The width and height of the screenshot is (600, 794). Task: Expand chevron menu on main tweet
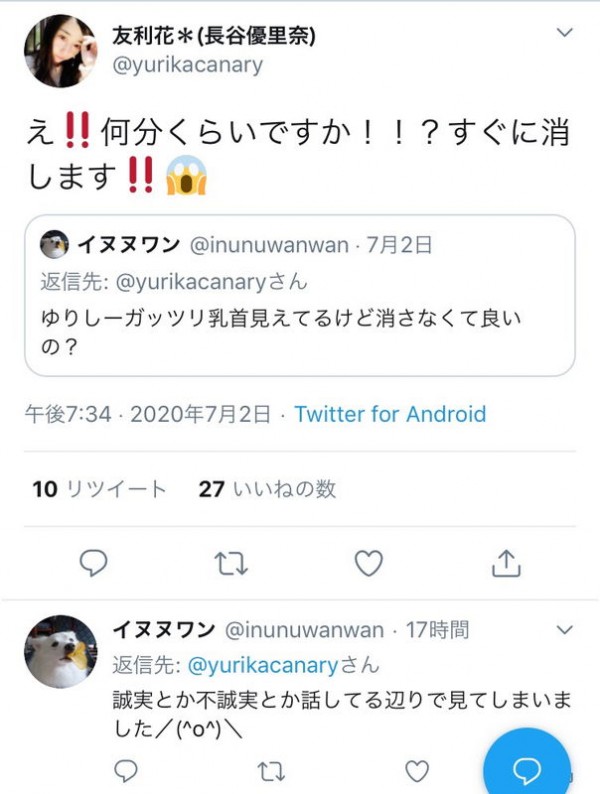point(564,33)
